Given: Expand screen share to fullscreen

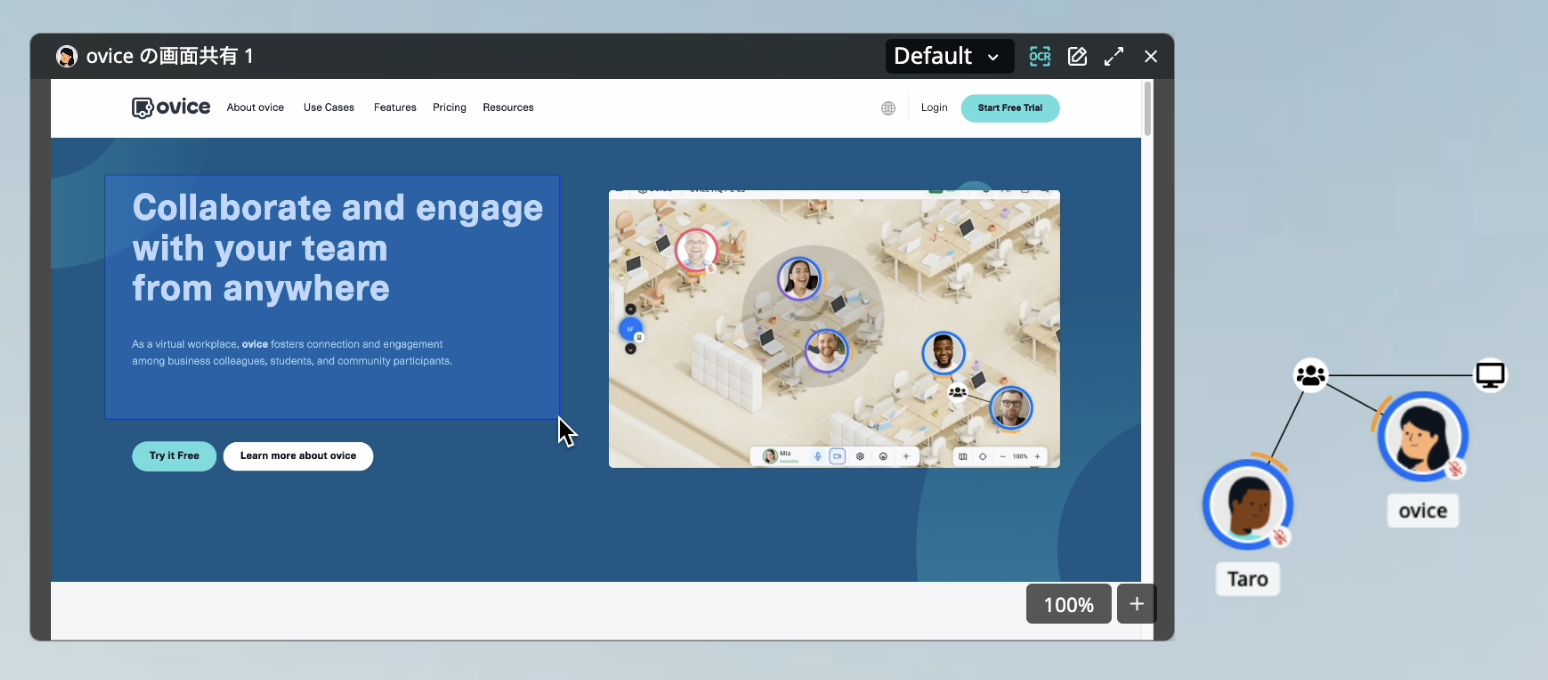Looking at the screenshot, I should click(1114, 57).
